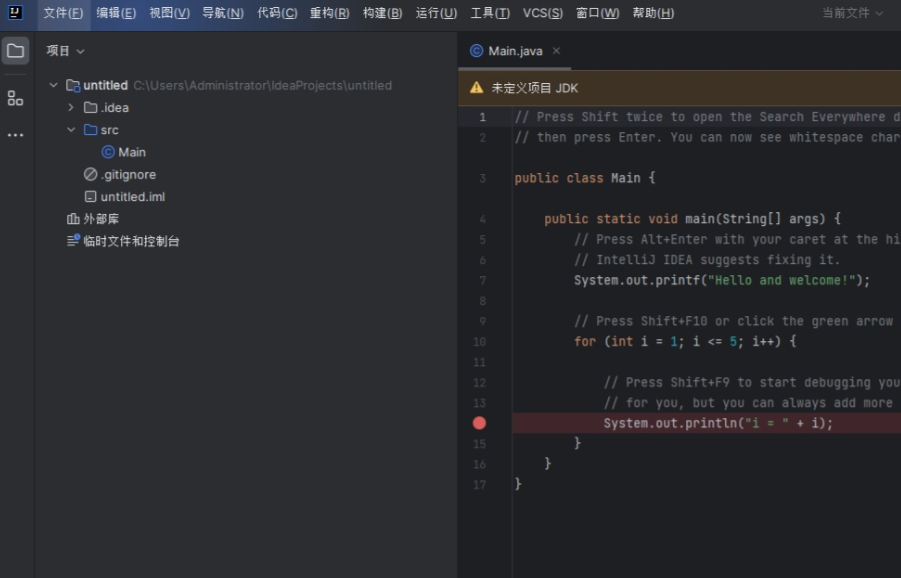
Task: Collapse the untitled project node
Action: coord(53,85)
